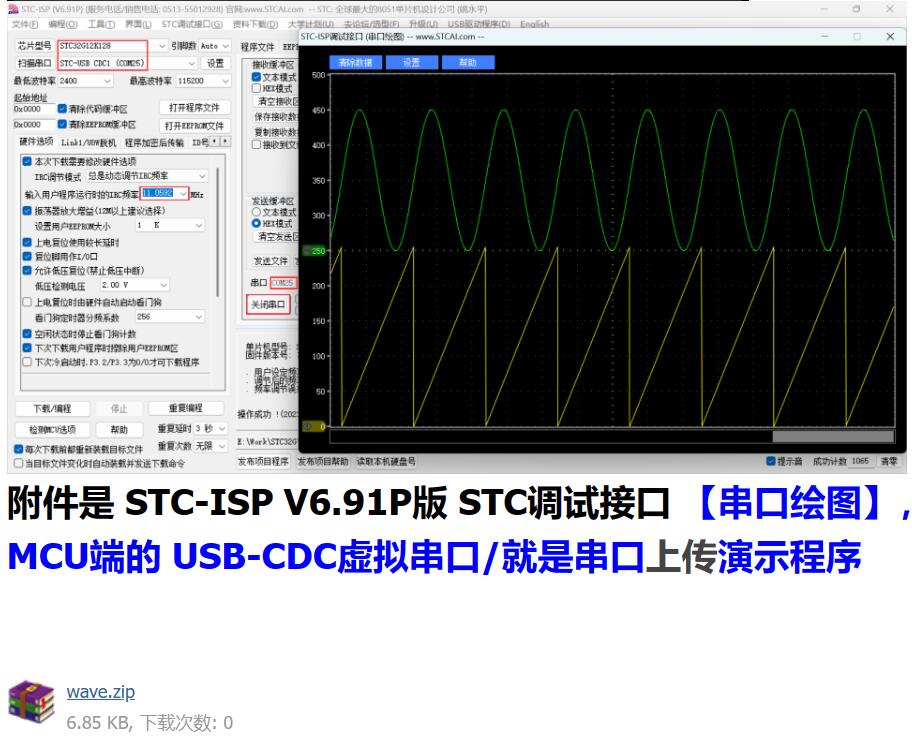Enable 上电复位时由硬件自动启动看门狗 checkbox
Image resolution: width=912 pixels, height=736 pixels.
point(27,302)
